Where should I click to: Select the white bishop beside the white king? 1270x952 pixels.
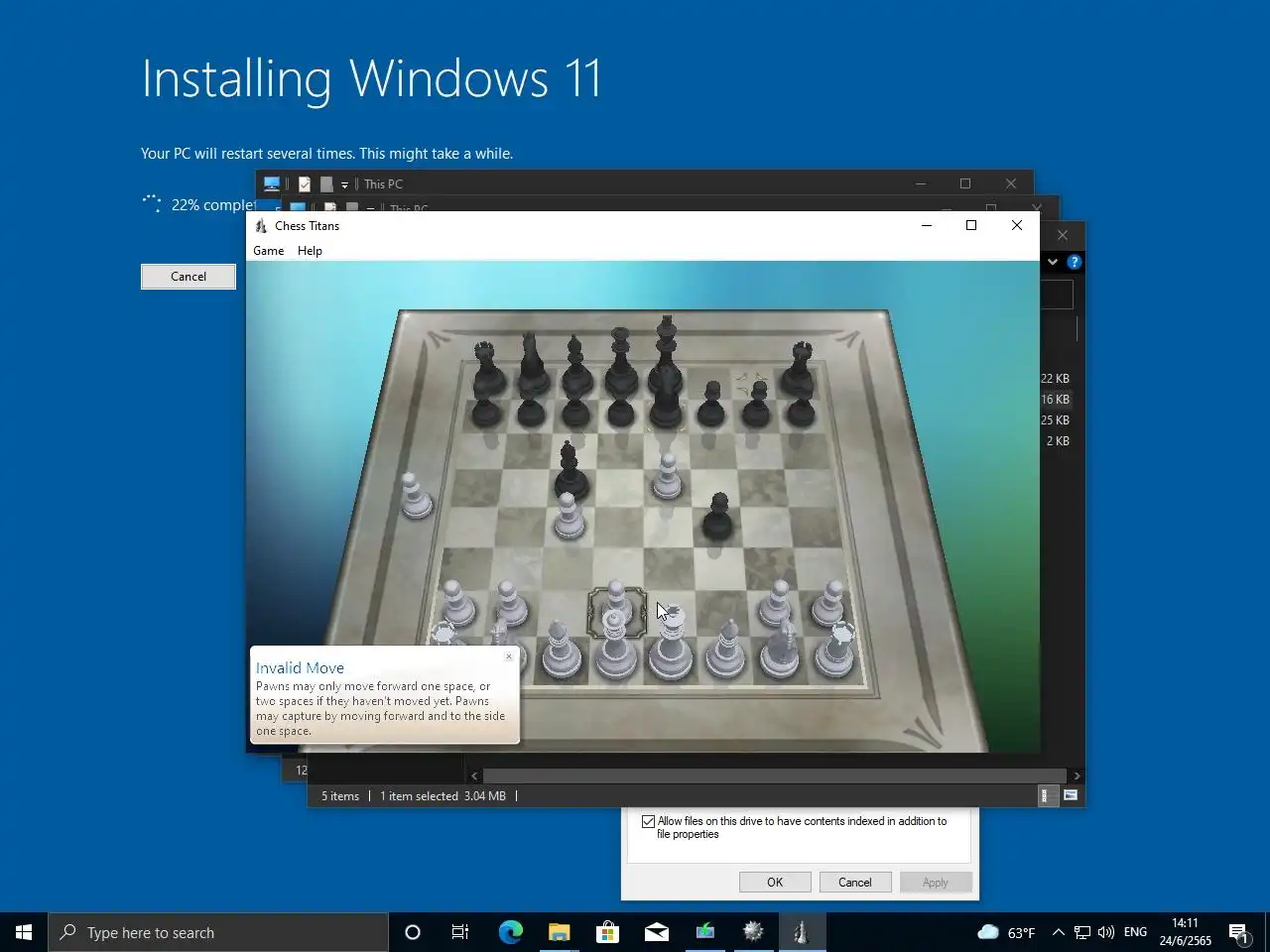[727, 649]
